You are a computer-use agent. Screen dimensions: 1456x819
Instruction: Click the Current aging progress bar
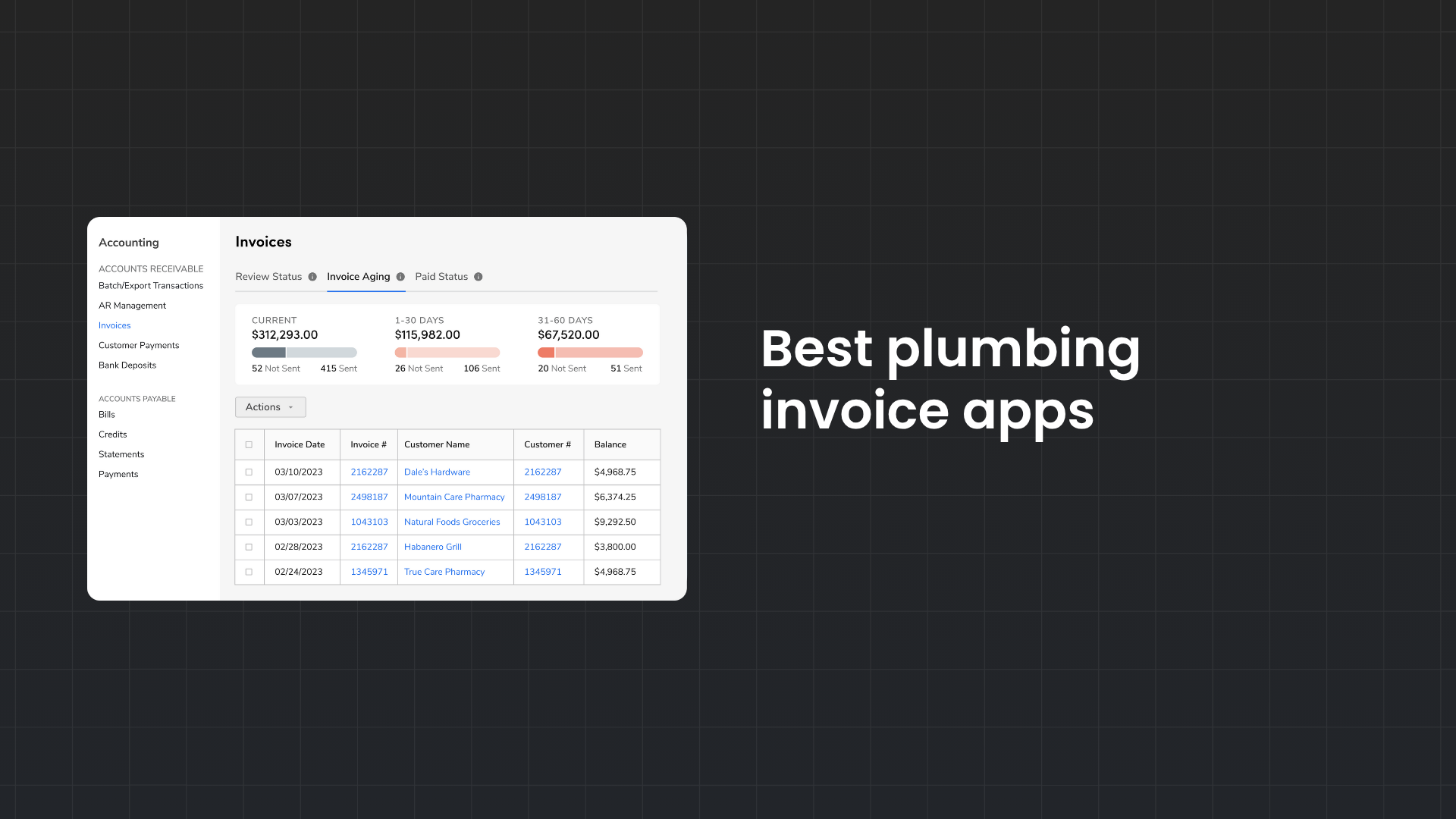[304, 352]
